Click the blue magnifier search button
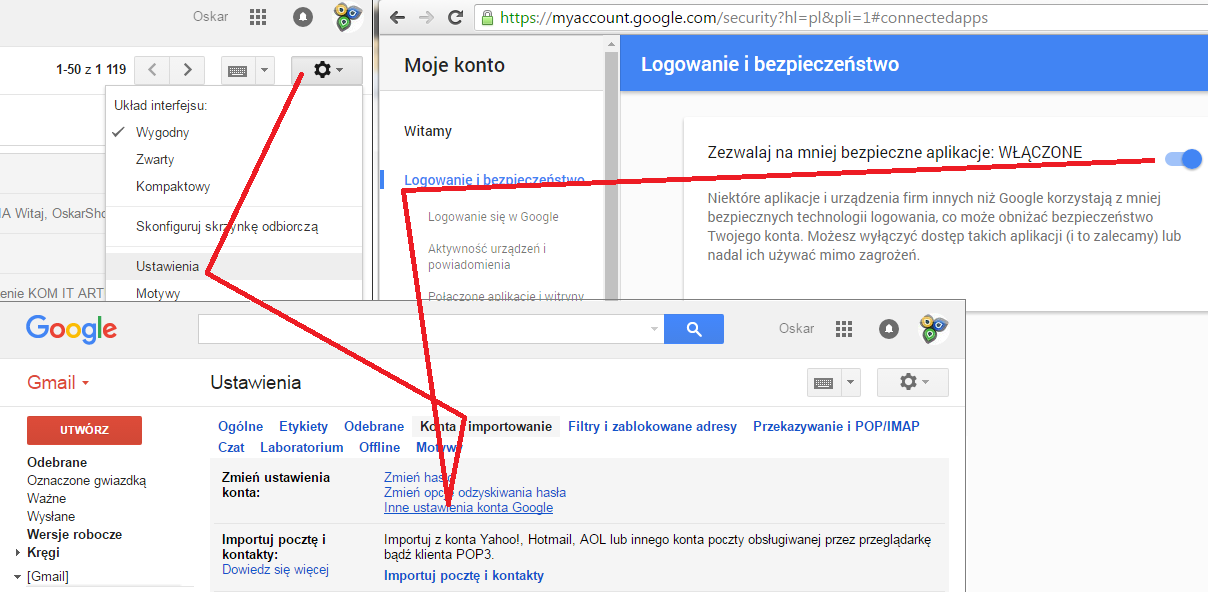Screen dimensions: 1208x592 coord(694,328)
